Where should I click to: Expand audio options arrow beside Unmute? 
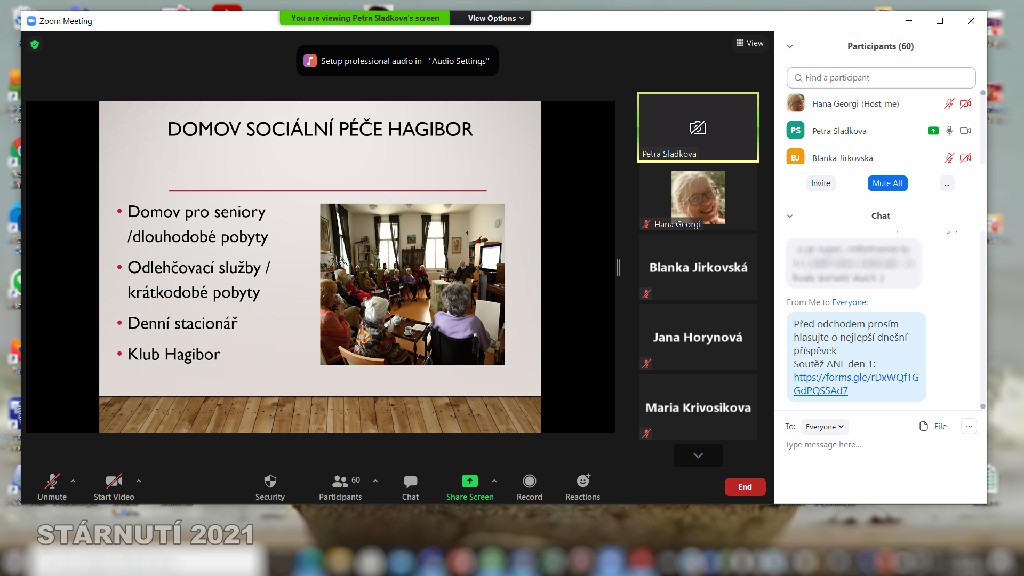coord(73,481)
